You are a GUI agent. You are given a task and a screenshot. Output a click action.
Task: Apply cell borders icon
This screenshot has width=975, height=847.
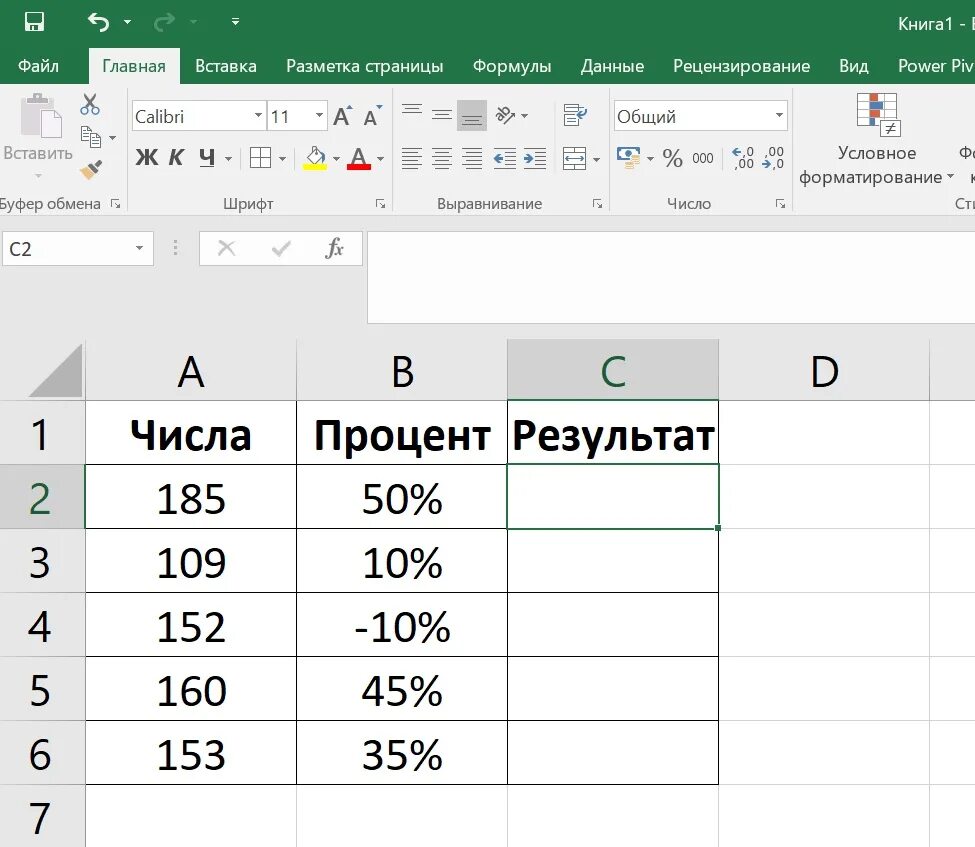click(260, 158)
